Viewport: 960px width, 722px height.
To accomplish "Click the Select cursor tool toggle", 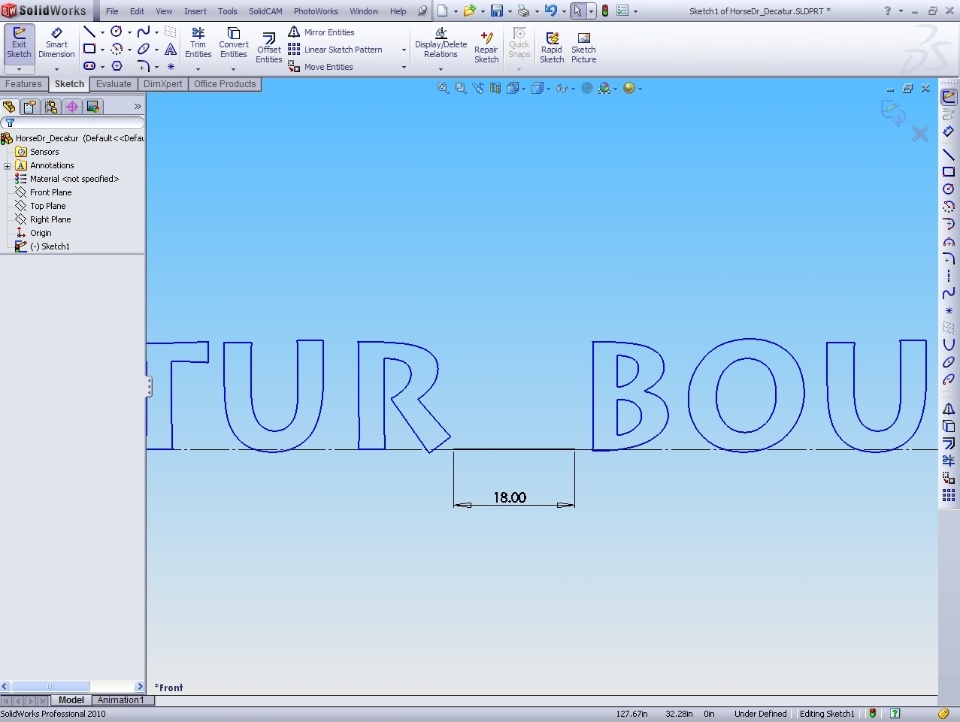I will click(x=577, y=11).
